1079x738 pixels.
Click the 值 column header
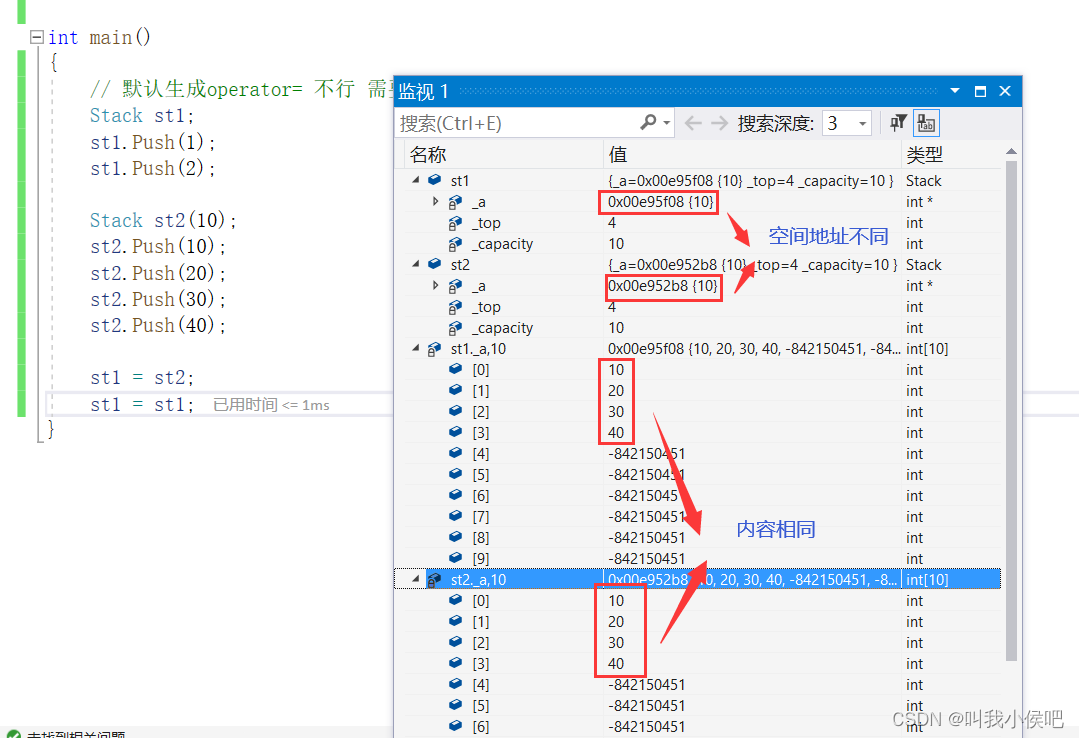click(x=618, y=155)
